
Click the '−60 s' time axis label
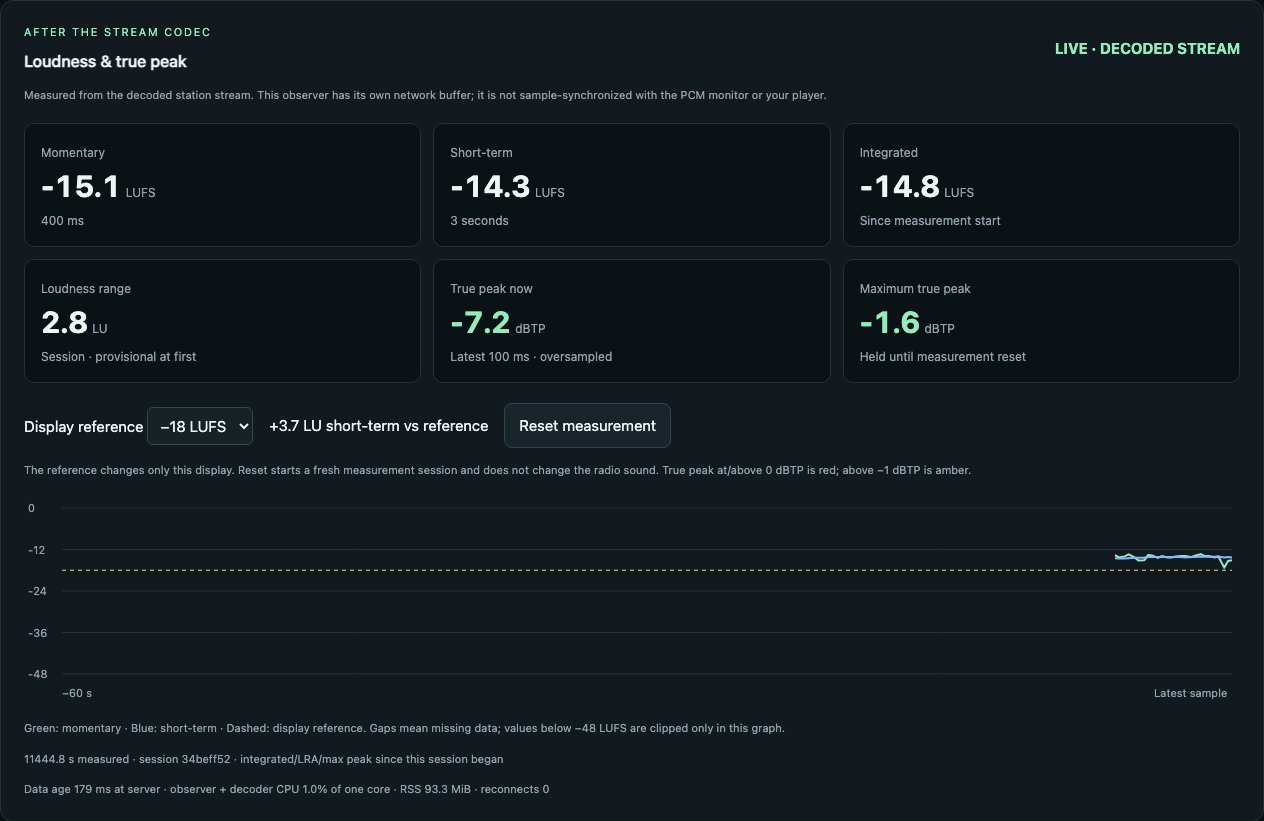pos(77,693)
